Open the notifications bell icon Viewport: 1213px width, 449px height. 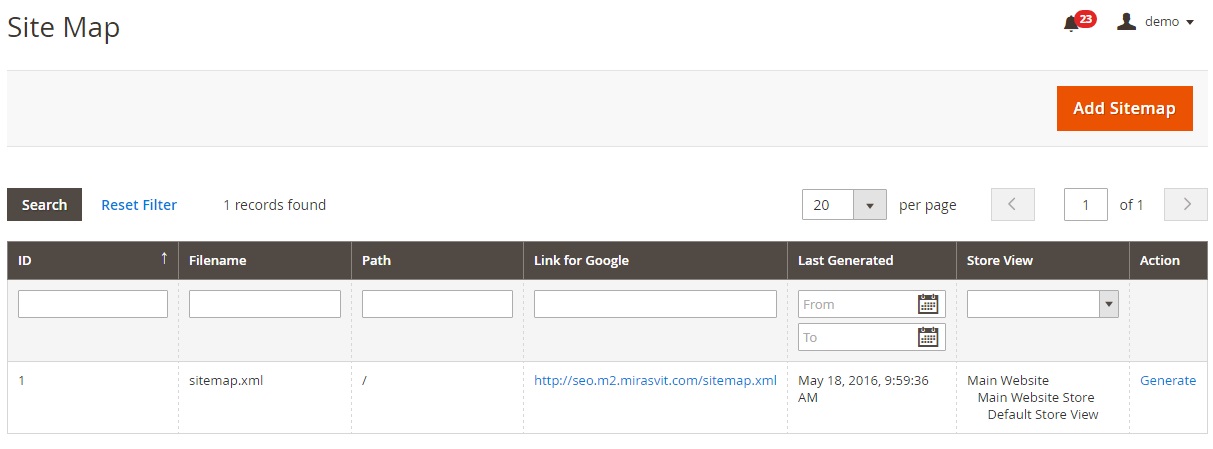click(x=1071, y=23)
